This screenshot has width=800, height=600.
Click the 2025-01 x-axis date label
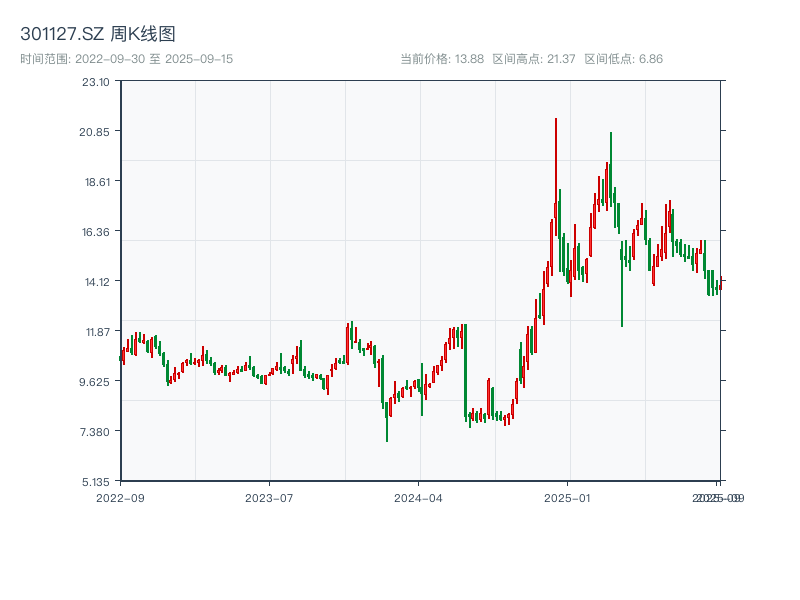coord(568,497)
